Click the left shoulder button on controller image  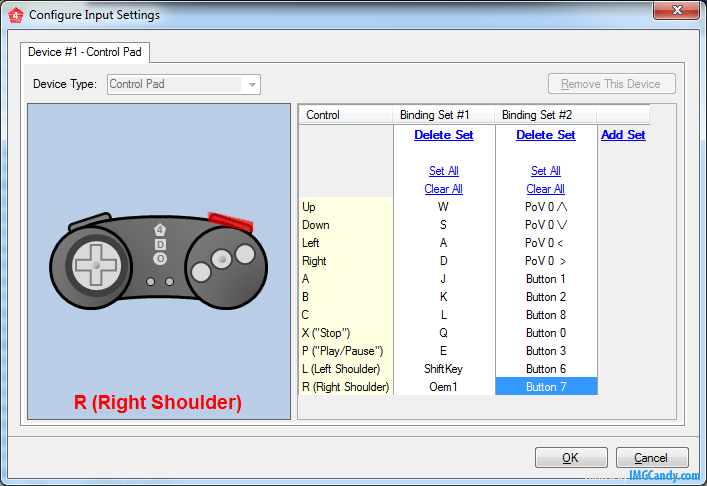[x=90, y=218]
